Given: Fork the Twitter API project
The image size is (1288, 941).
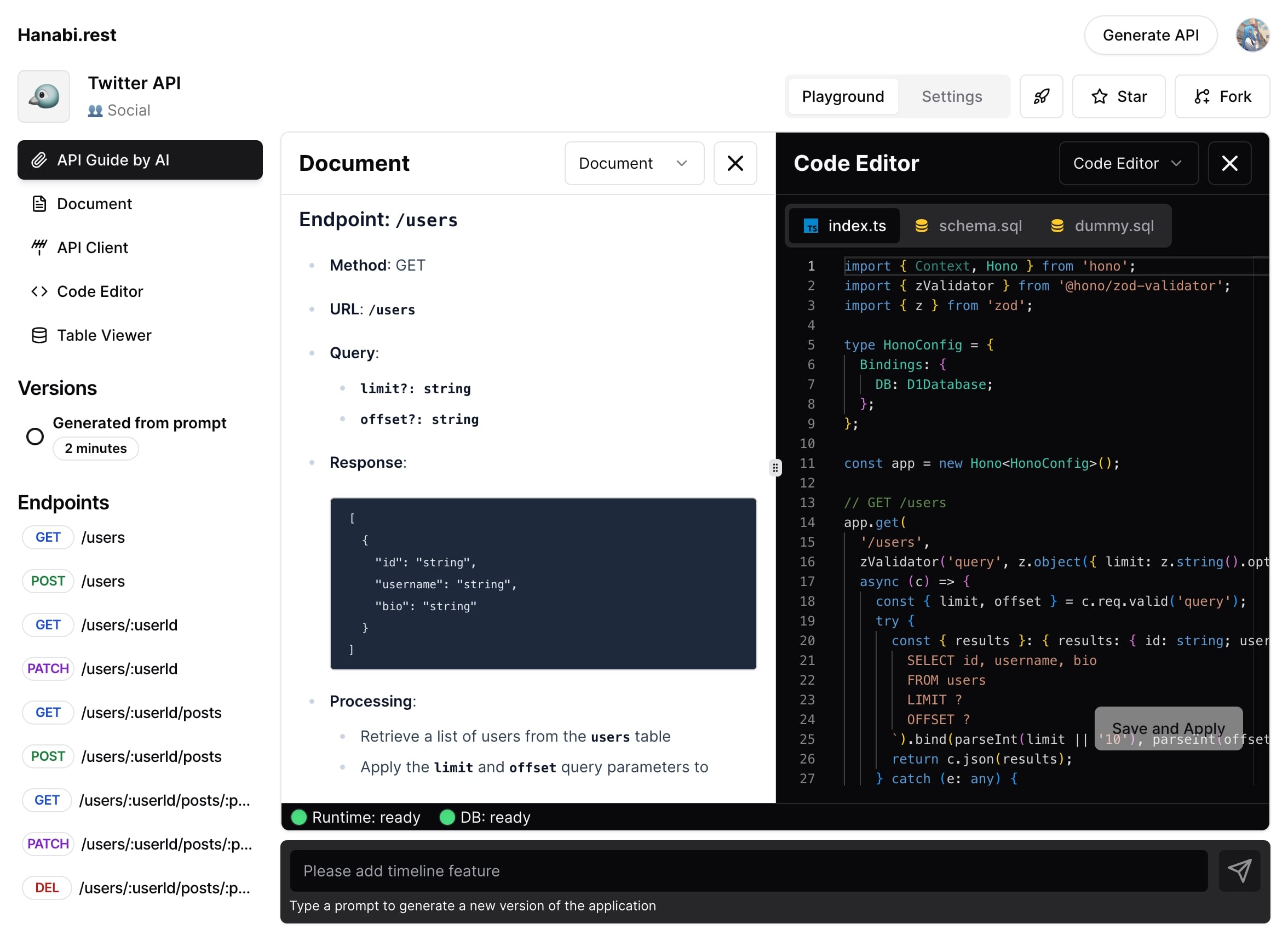Looking at the screenshot, I should pos(1222,96).
